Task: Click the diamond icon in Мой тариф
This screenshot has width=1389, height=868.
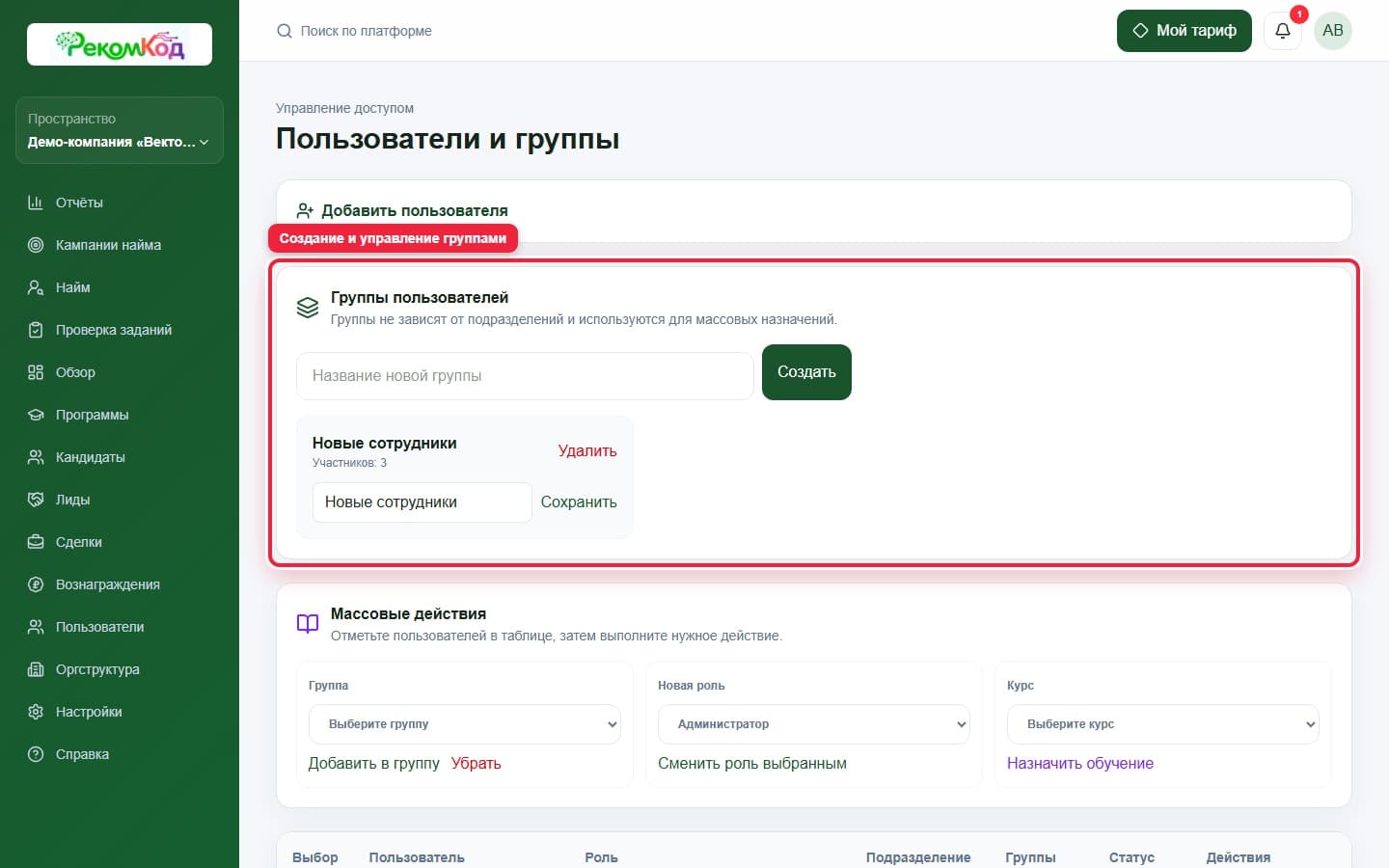Action: tap(1140, 31)
